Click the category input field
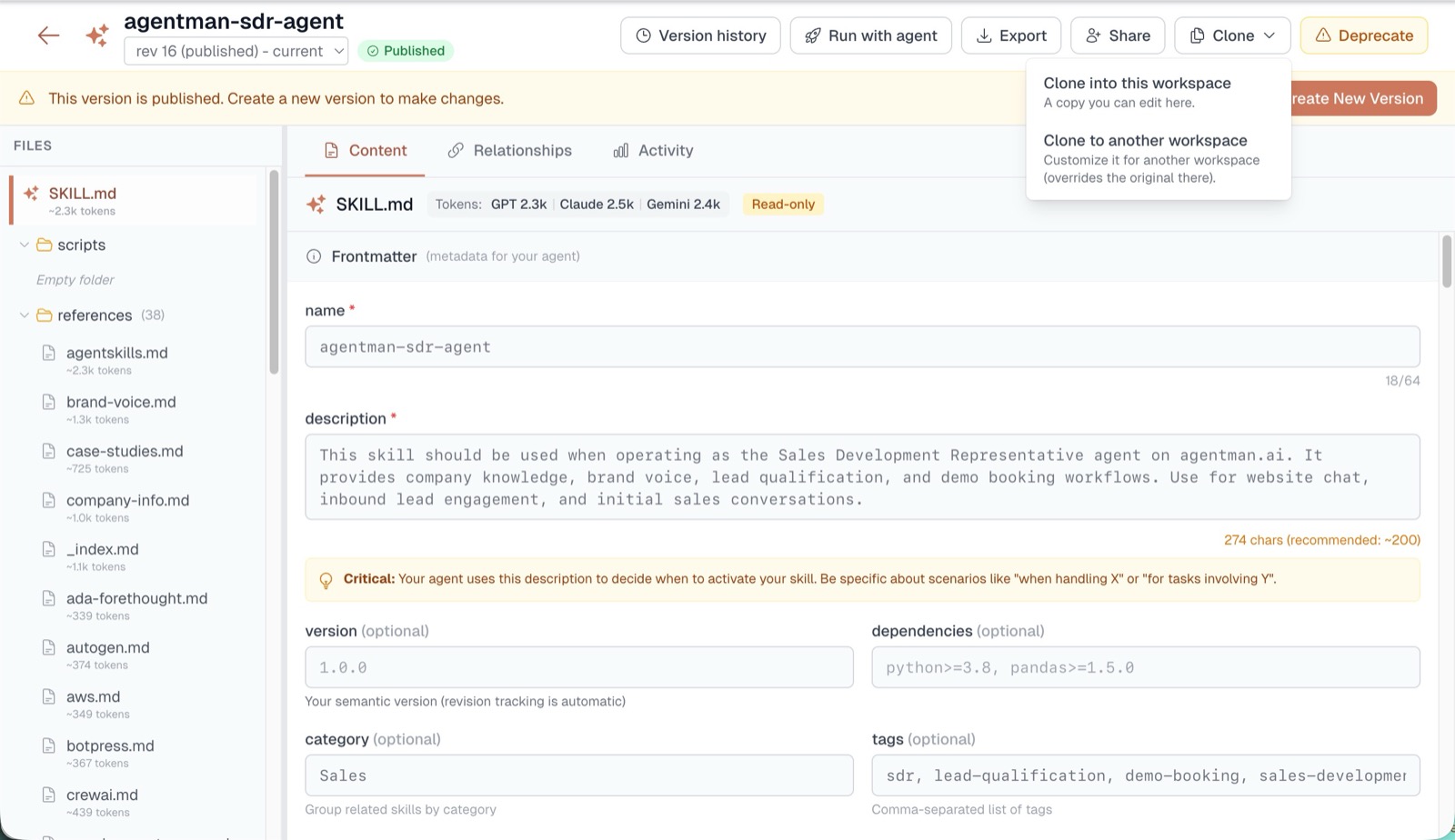 (x=579, y=775)
